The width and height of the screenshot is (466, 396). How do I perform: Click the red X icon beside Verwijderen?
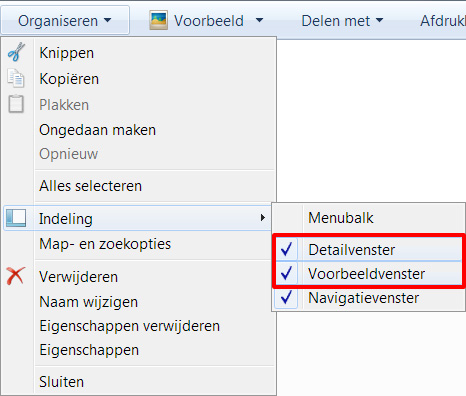pyautogui.click(x=16, y=276)
